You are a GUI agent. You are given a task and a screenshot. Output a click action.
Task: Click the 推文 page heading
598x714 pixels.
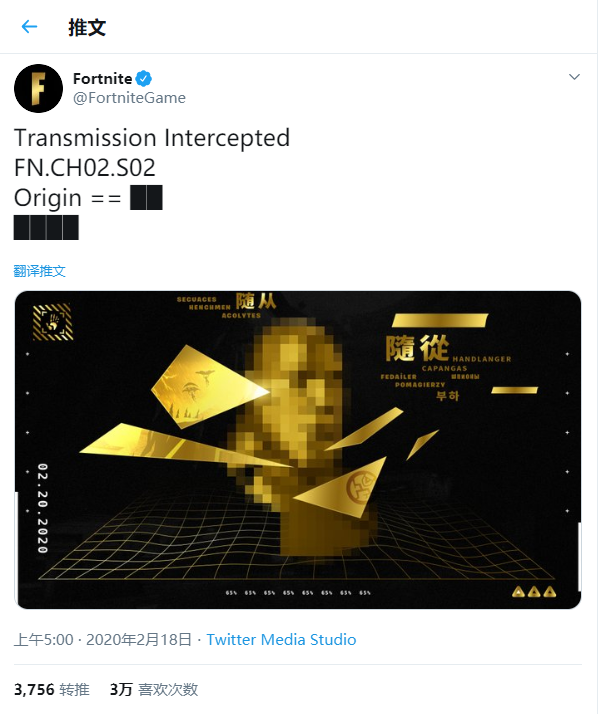87,27
